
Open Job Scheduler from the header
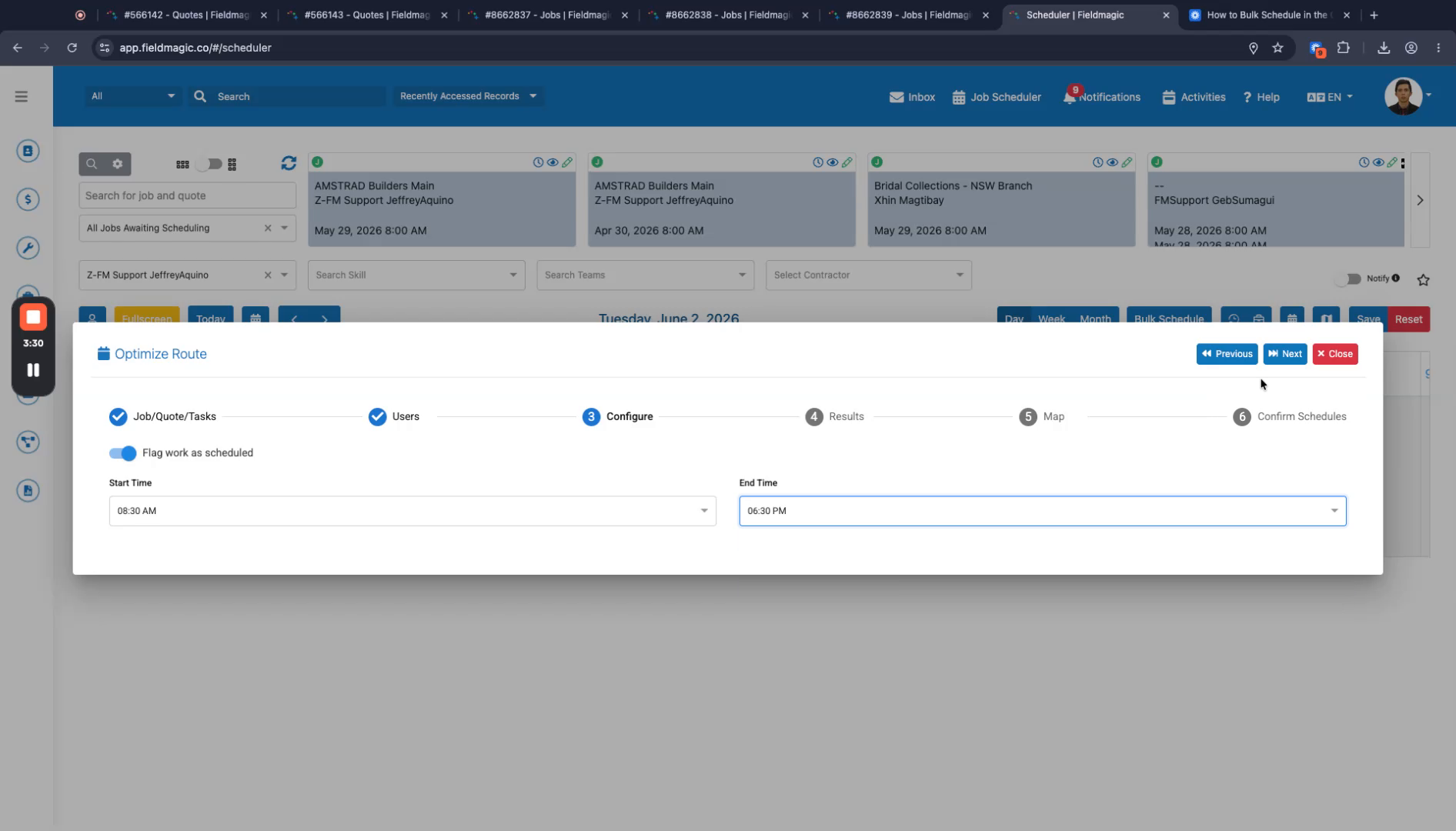997,97
